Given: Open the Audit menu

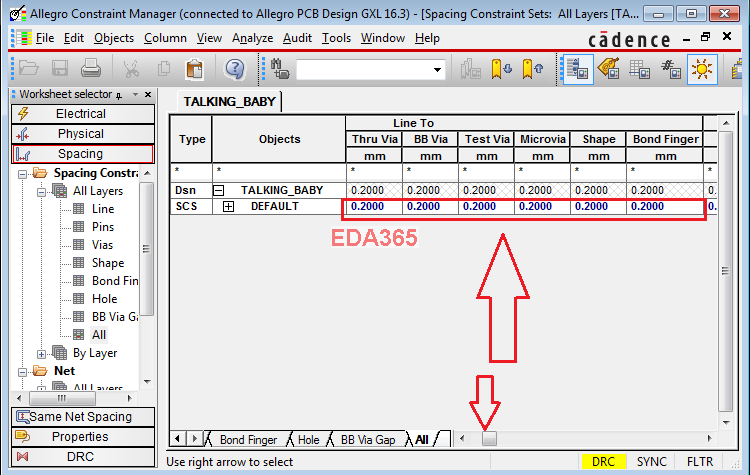Looking at the screenshot, I should [x=297, y=38].
